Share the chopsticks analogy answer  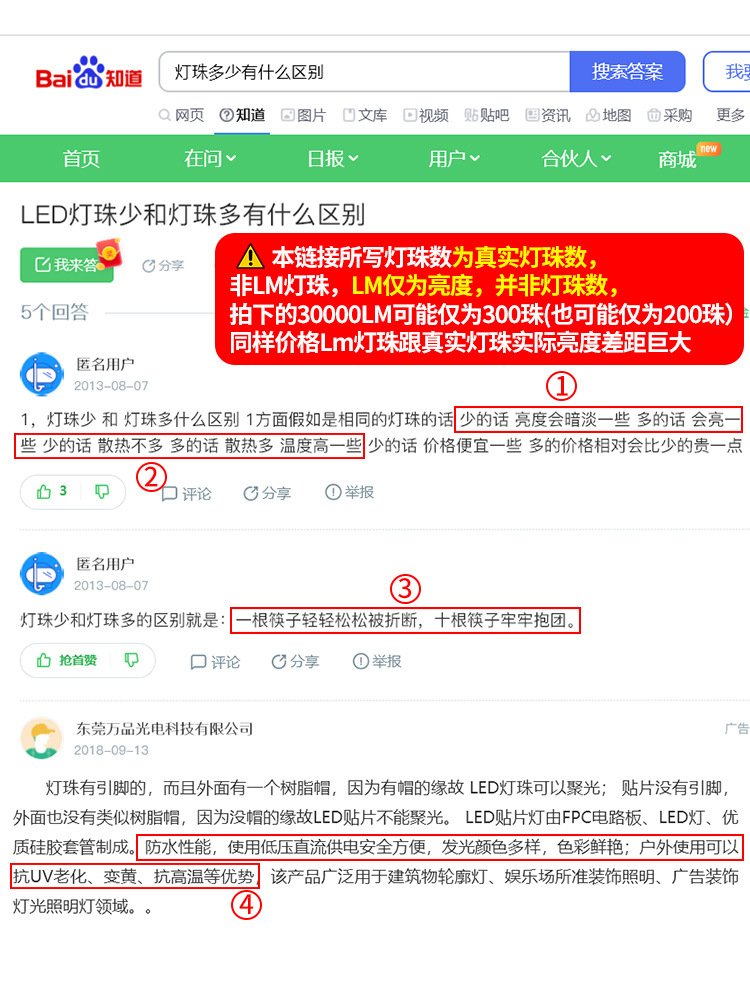pyautogui.click(x=295, y=661)
